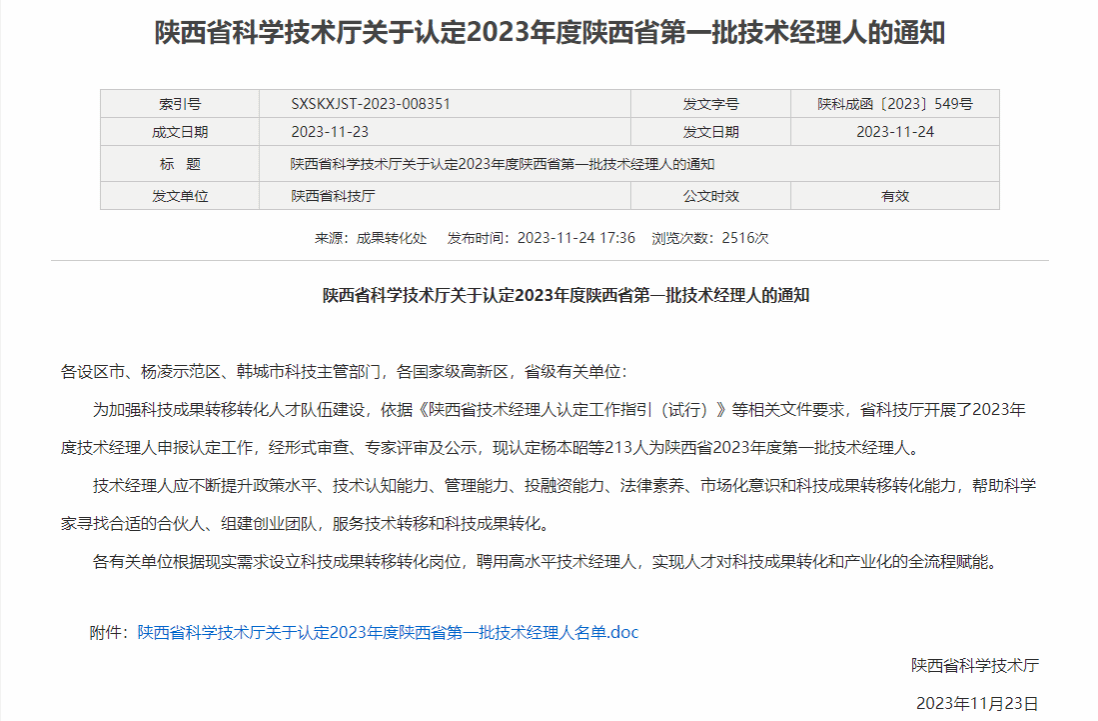Click view count 浏览次数：2516次

coord(710,238)
